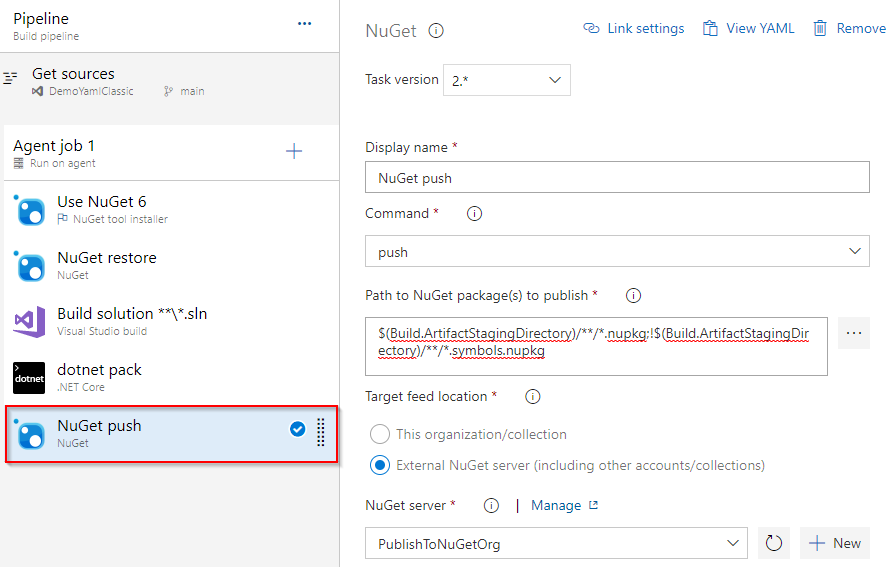Select the Get sources step
Viewport: 892px width, 567px height.
(x=170, y=82)
